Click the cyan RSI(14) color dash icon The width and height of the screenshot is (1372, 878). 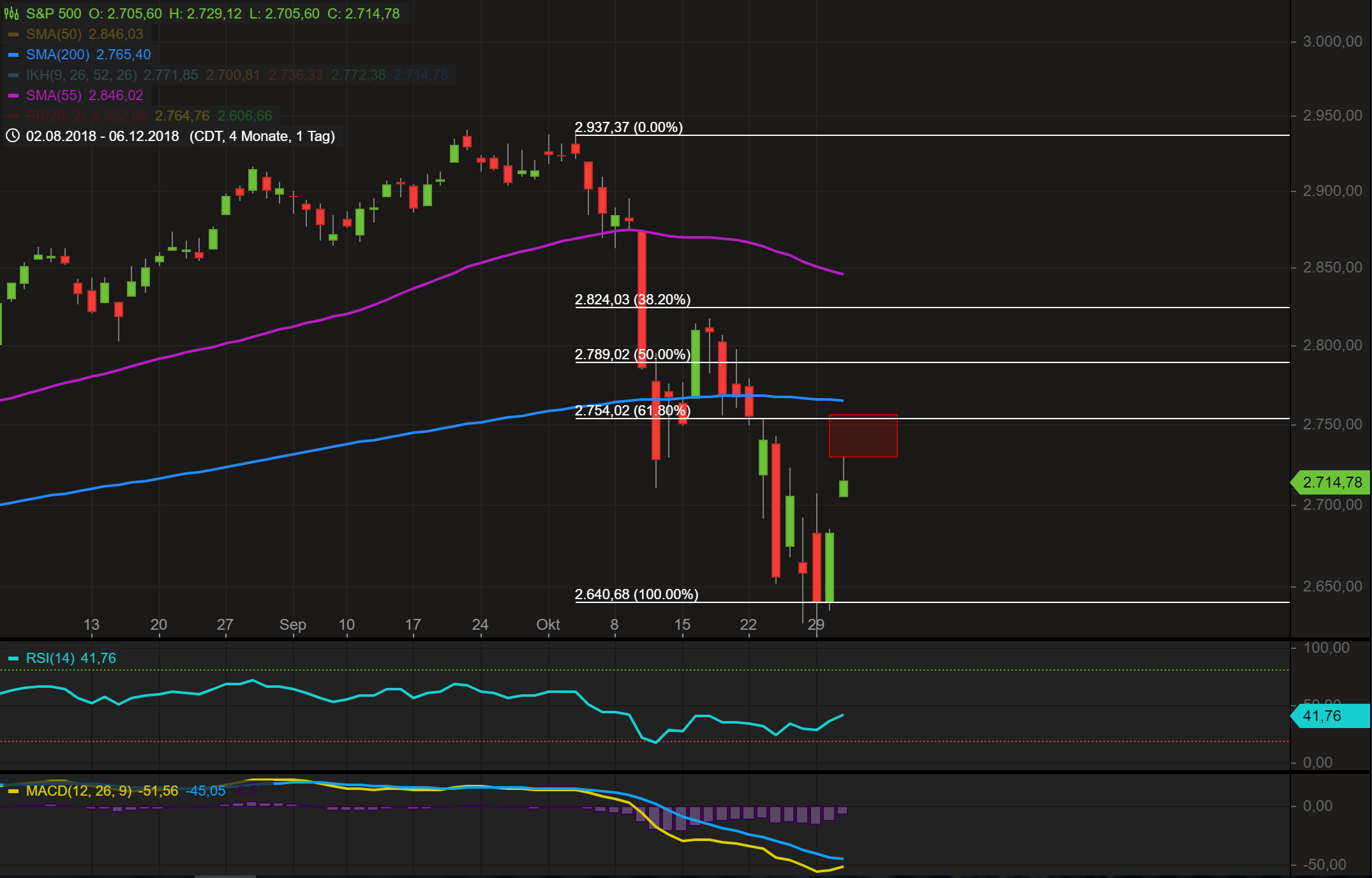[13, 658]
